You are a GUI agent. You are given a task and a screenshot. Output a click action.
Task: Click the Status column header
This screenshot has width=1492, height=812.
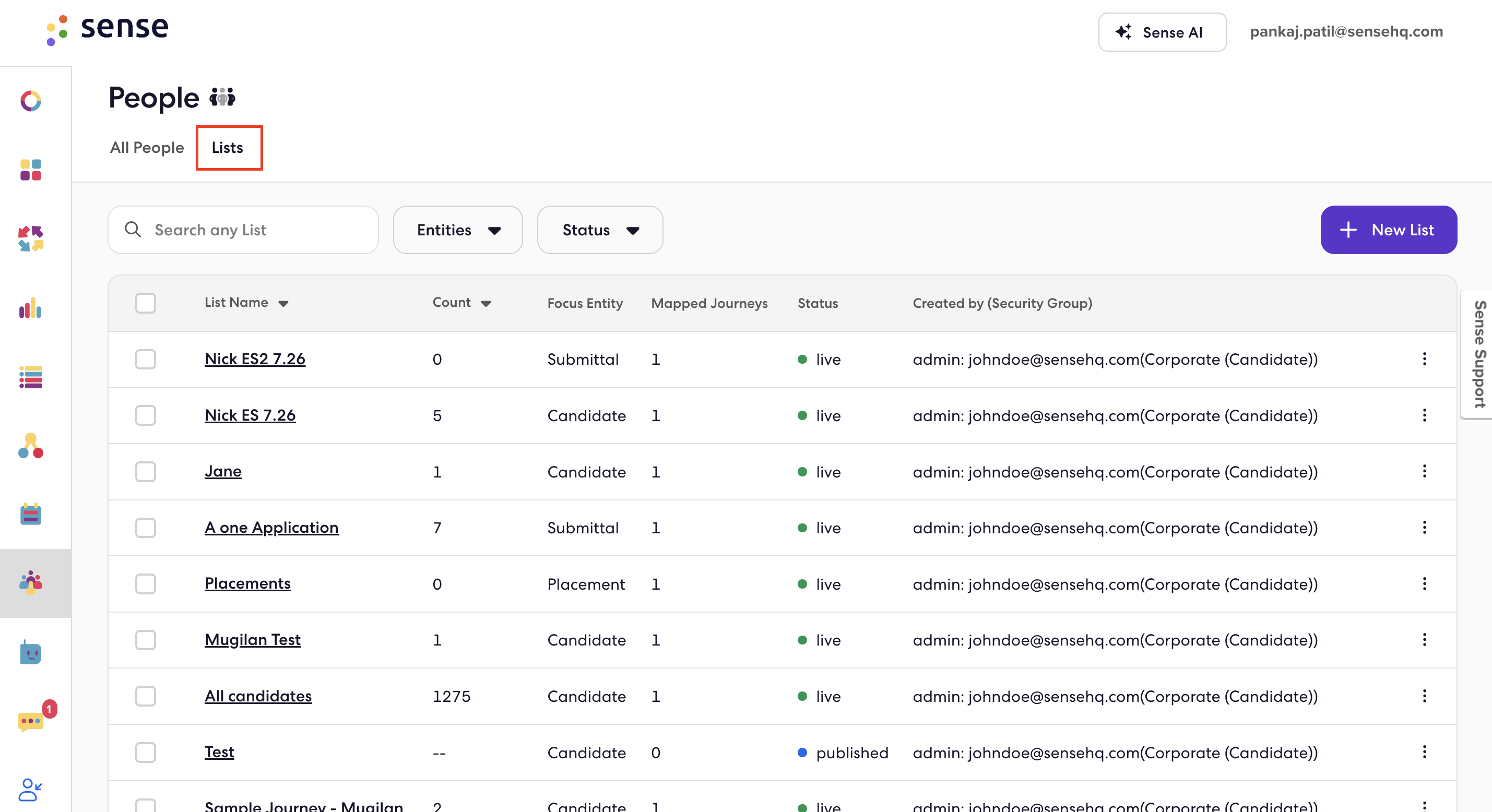pos(818,304)
